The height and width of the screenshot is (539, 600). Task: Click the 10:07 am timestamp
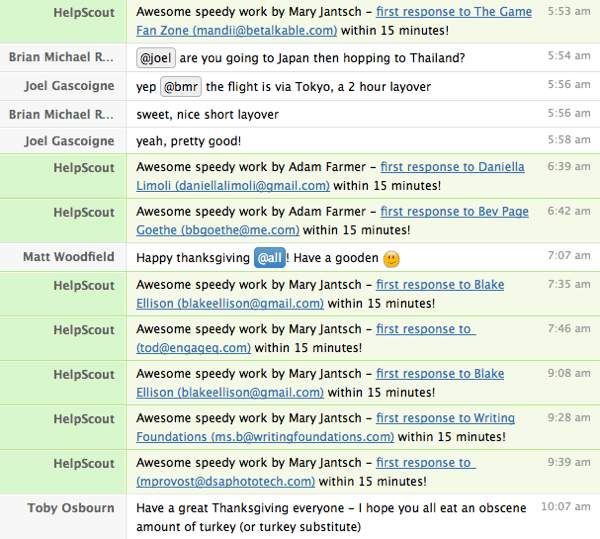(x=566, y=506)
